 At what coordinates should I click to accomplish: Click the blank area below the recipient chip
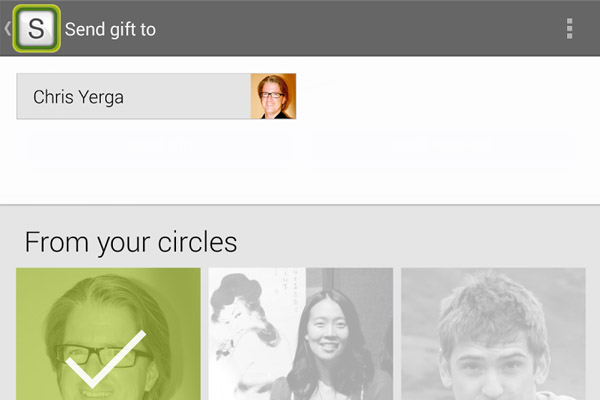click(x=300, y=161)
